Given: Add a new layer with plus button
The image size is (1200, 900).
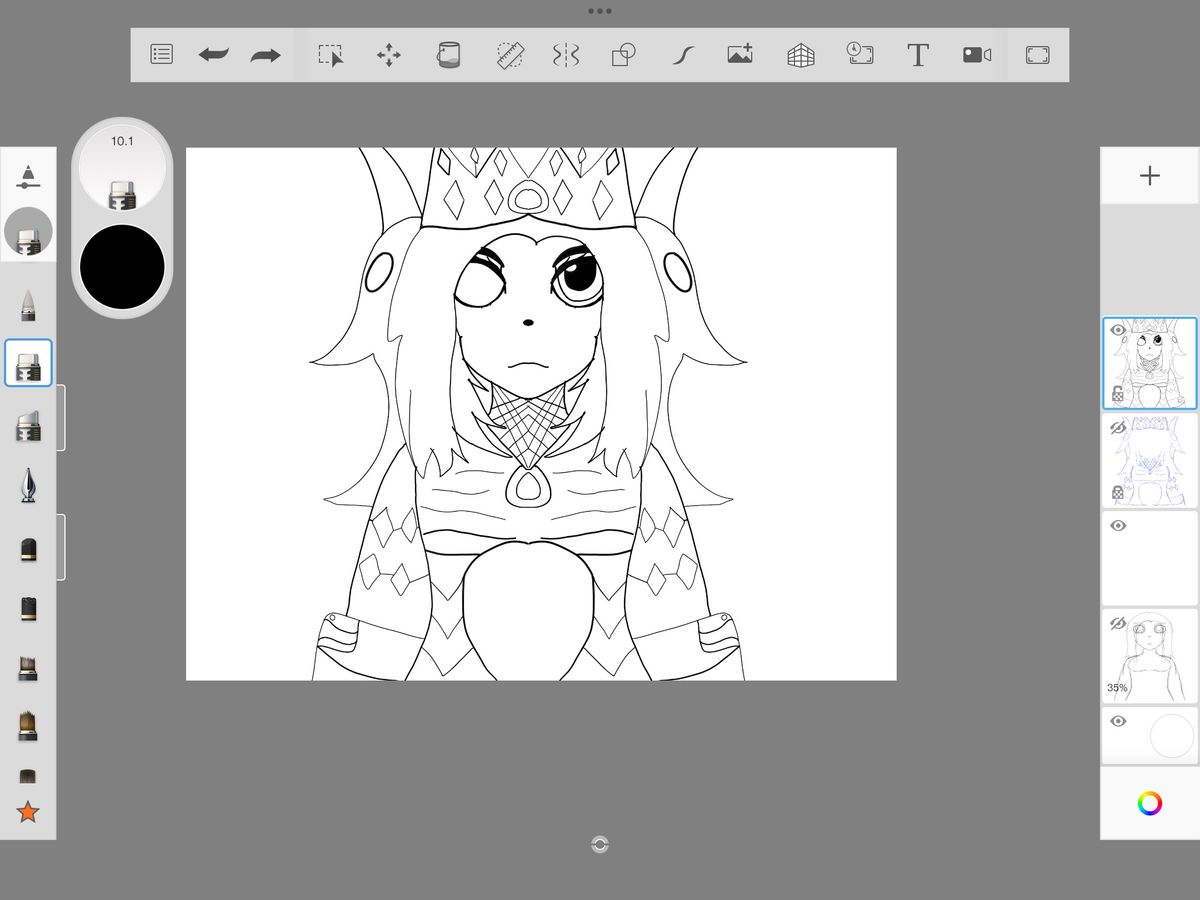Looking at the screenshot, I should [1150, 176].
